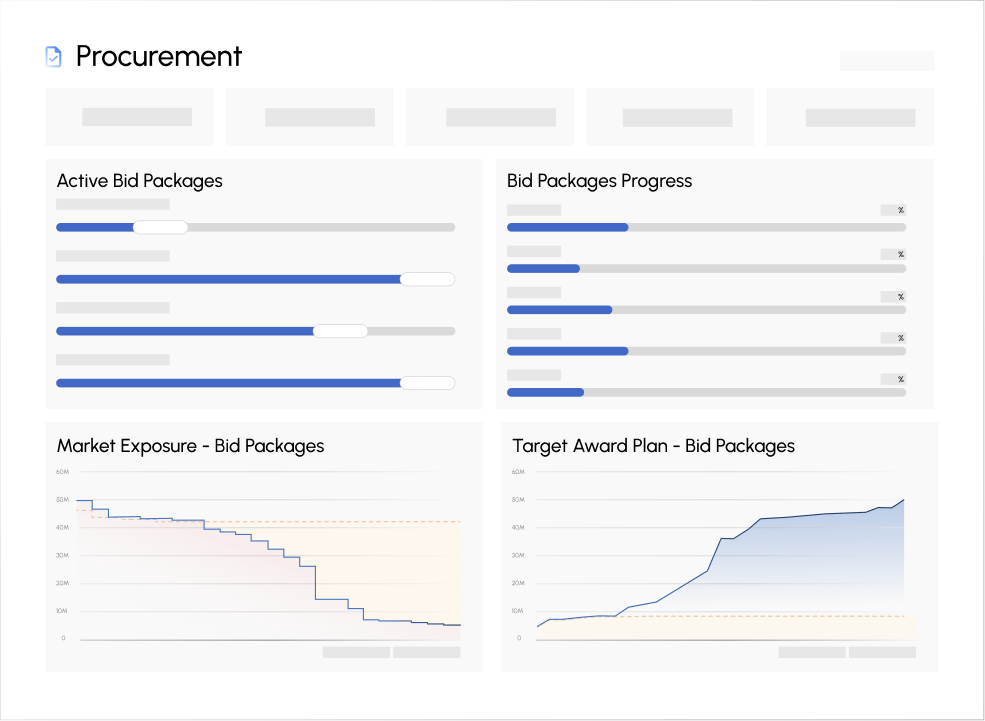Click the right legend button under Target Award Plan chart

(x=882, y=652)
